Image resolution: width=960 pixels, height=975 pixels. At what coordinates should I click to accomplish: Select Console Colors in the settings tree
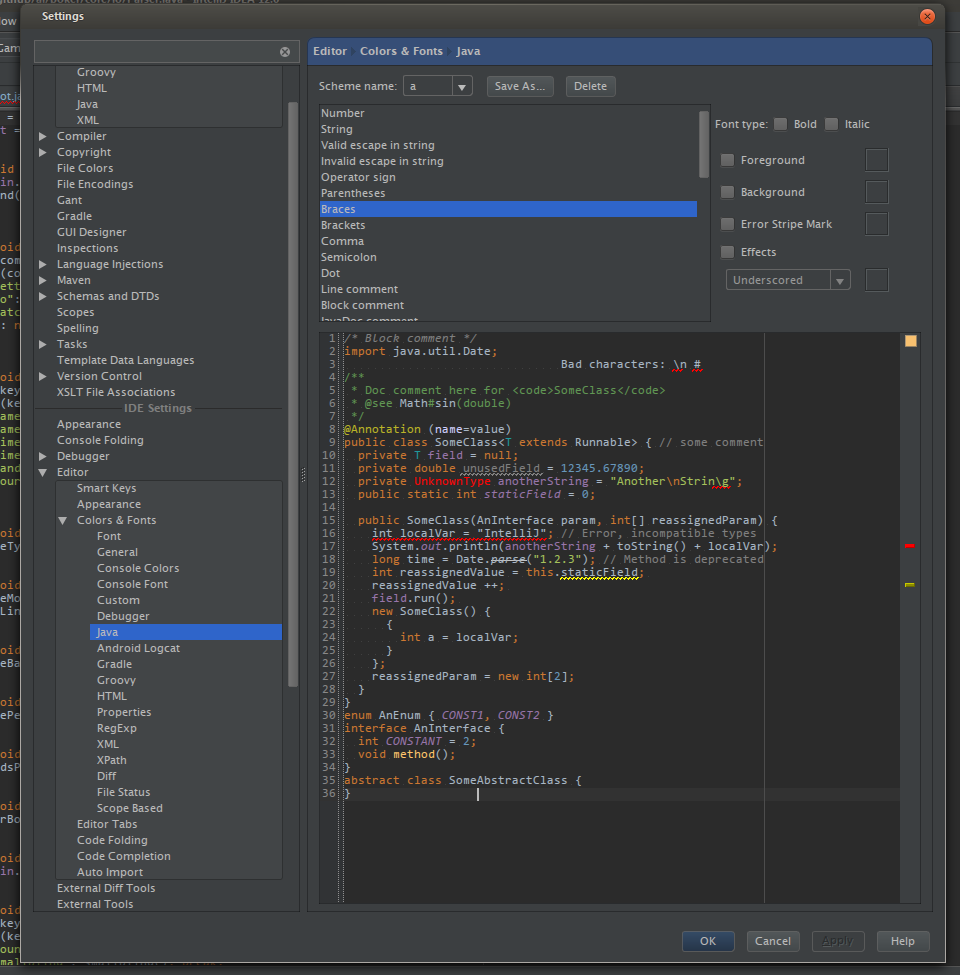click(138, 568)
